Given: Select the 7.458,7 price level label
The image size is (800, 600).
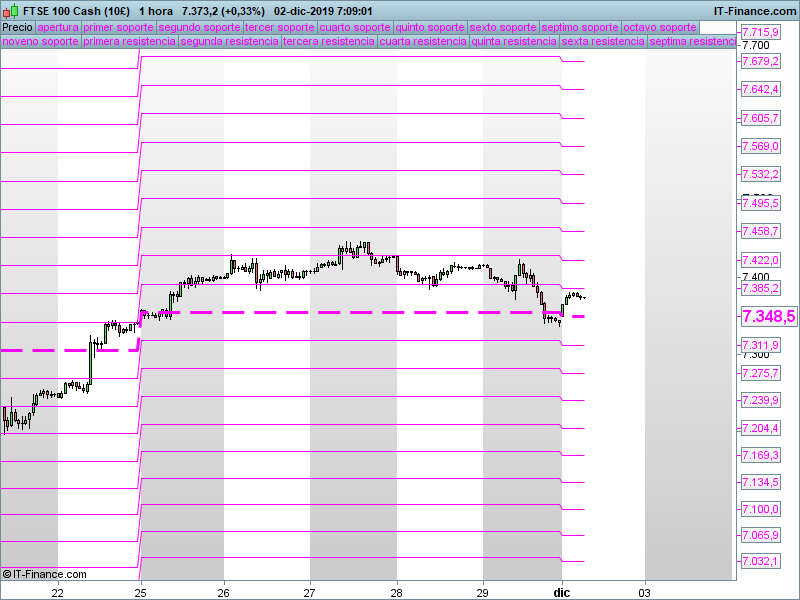Looking at the screenshot, I should (760, 232).
